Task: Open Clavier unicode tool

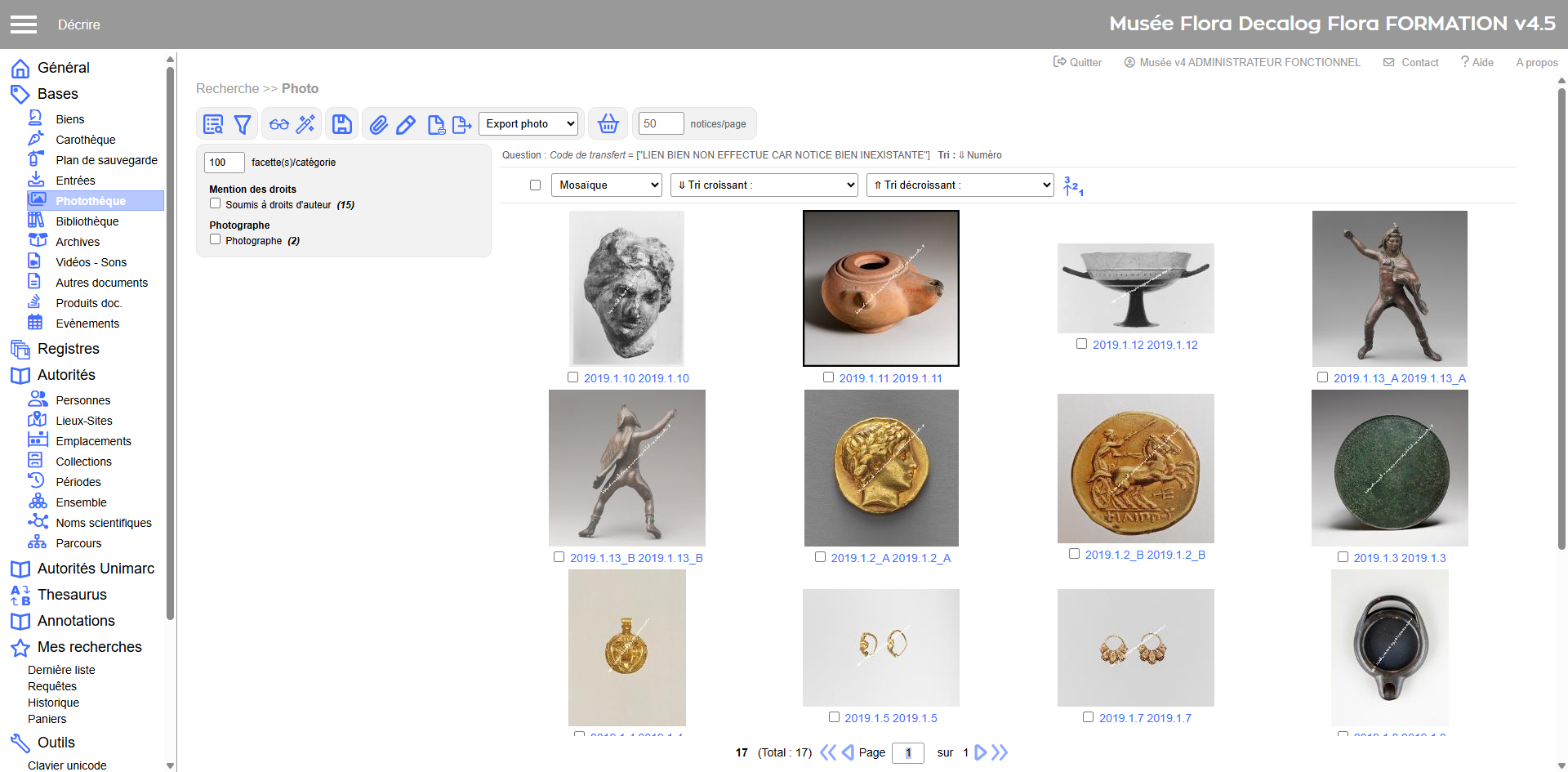Action: [67, 765]
